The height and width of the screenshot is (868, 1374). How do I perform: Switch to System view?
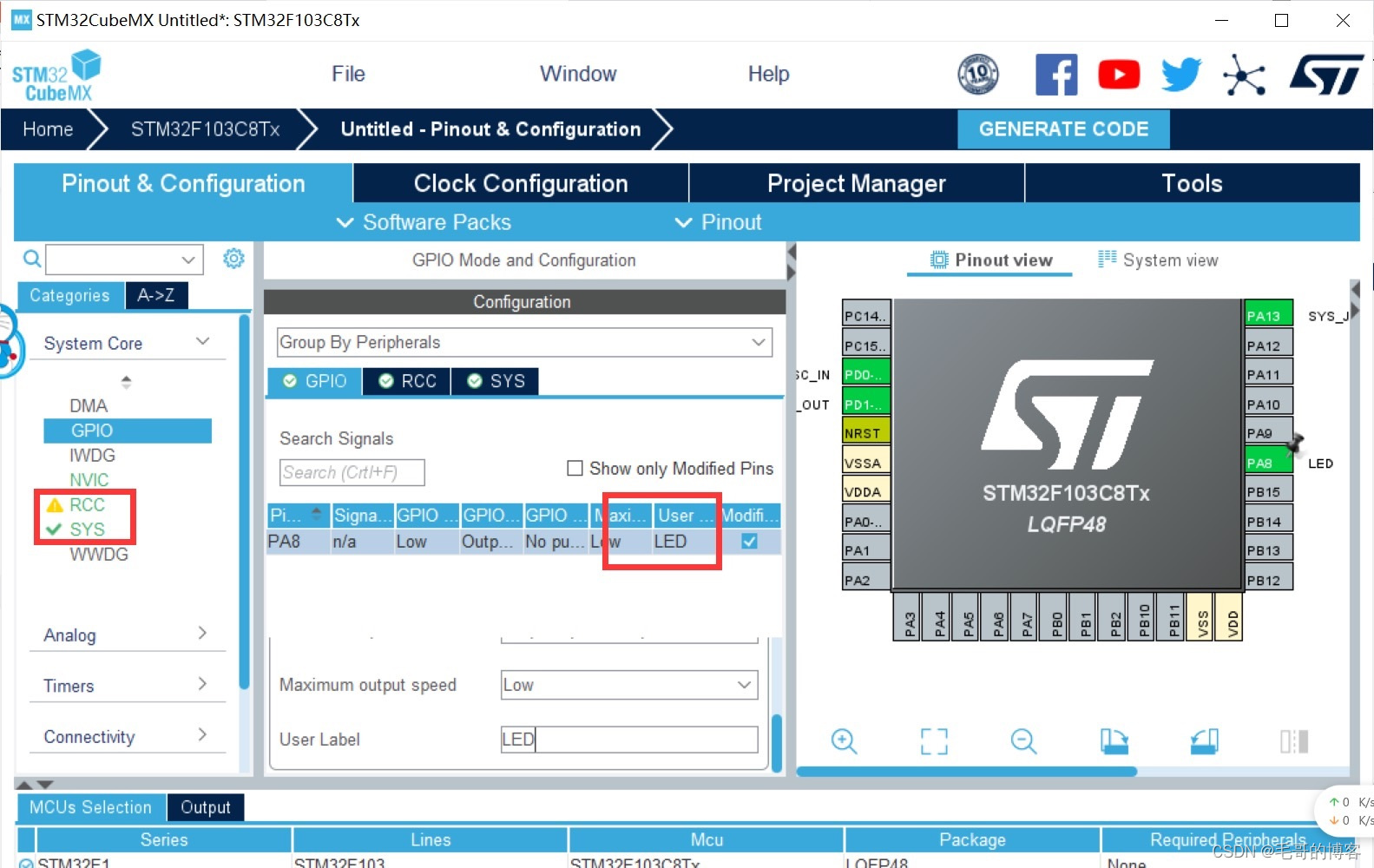point(1158,260)
